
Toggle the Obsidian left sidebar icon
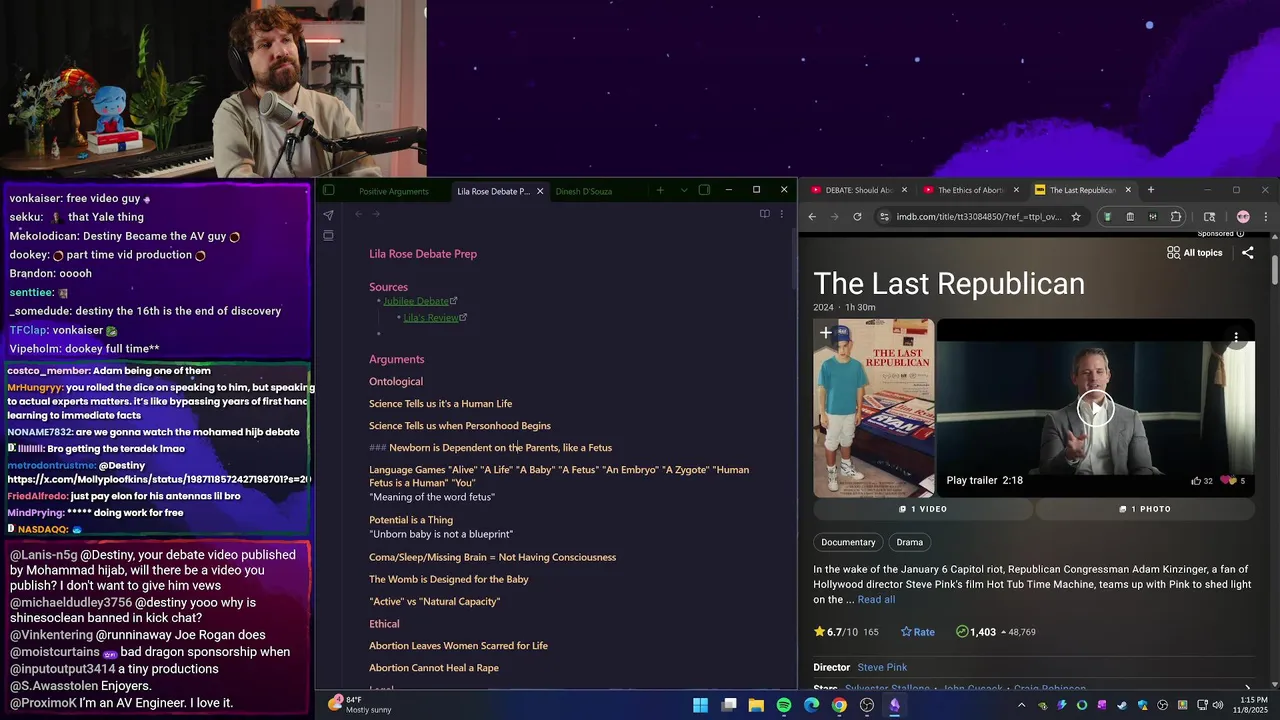click(x=328, y=190)
